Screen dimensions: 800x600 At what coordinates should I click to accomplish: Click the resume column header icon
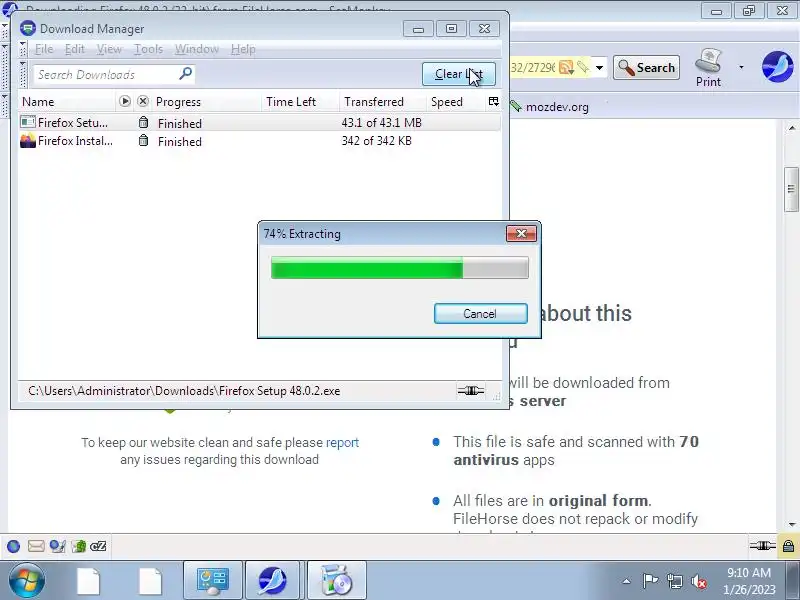point(125,101)
